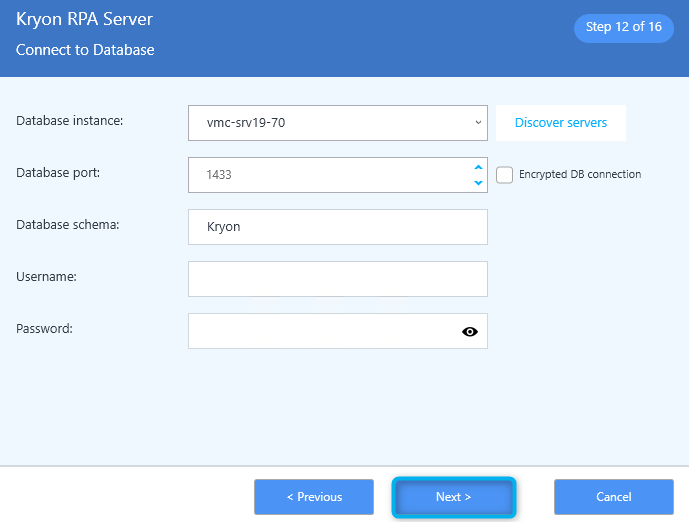Click the Step 12 of 16 badge
Viewport: 689px width, 522px height.
(x=624, y=27)
